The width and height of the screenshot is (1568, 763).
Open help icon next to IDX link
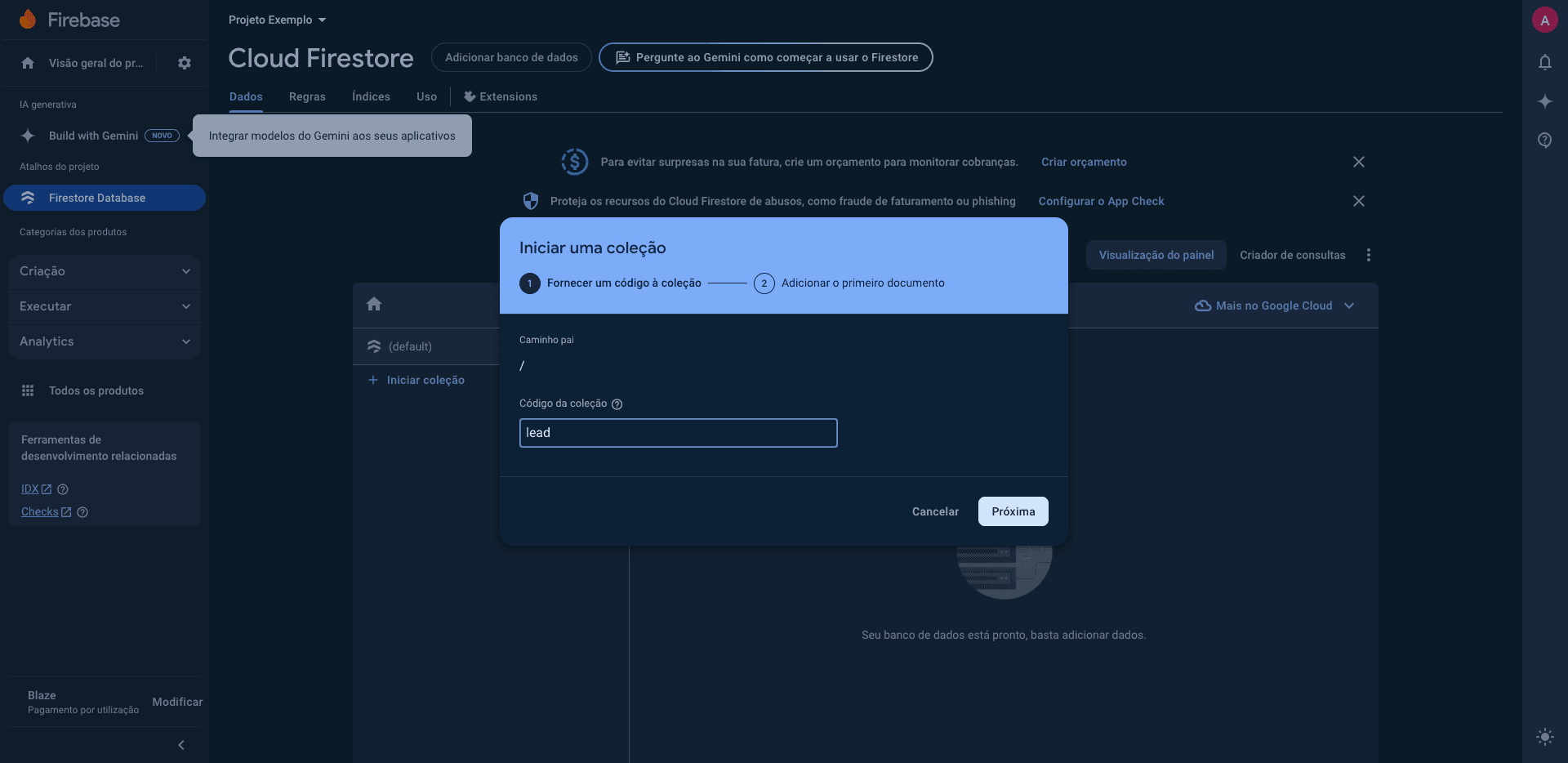pyautogui.click(x=63, y=489)
